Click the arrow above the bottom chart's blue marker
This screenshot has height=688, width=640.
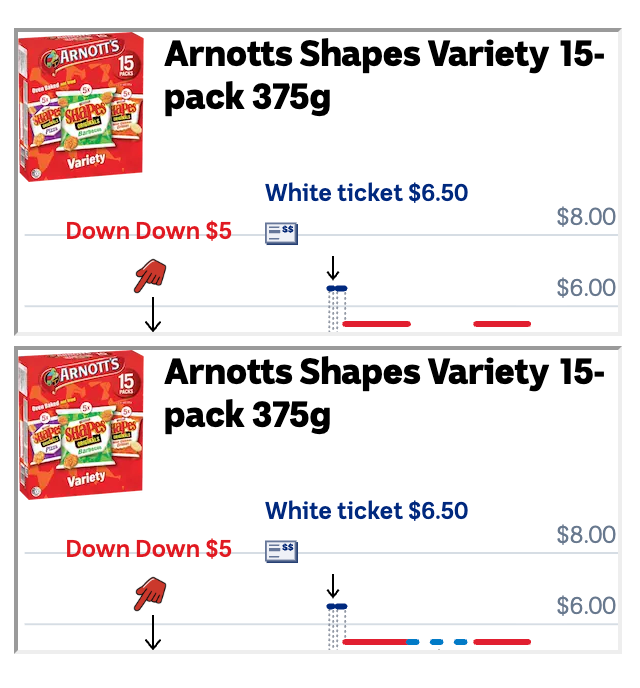tap(334, 585)
